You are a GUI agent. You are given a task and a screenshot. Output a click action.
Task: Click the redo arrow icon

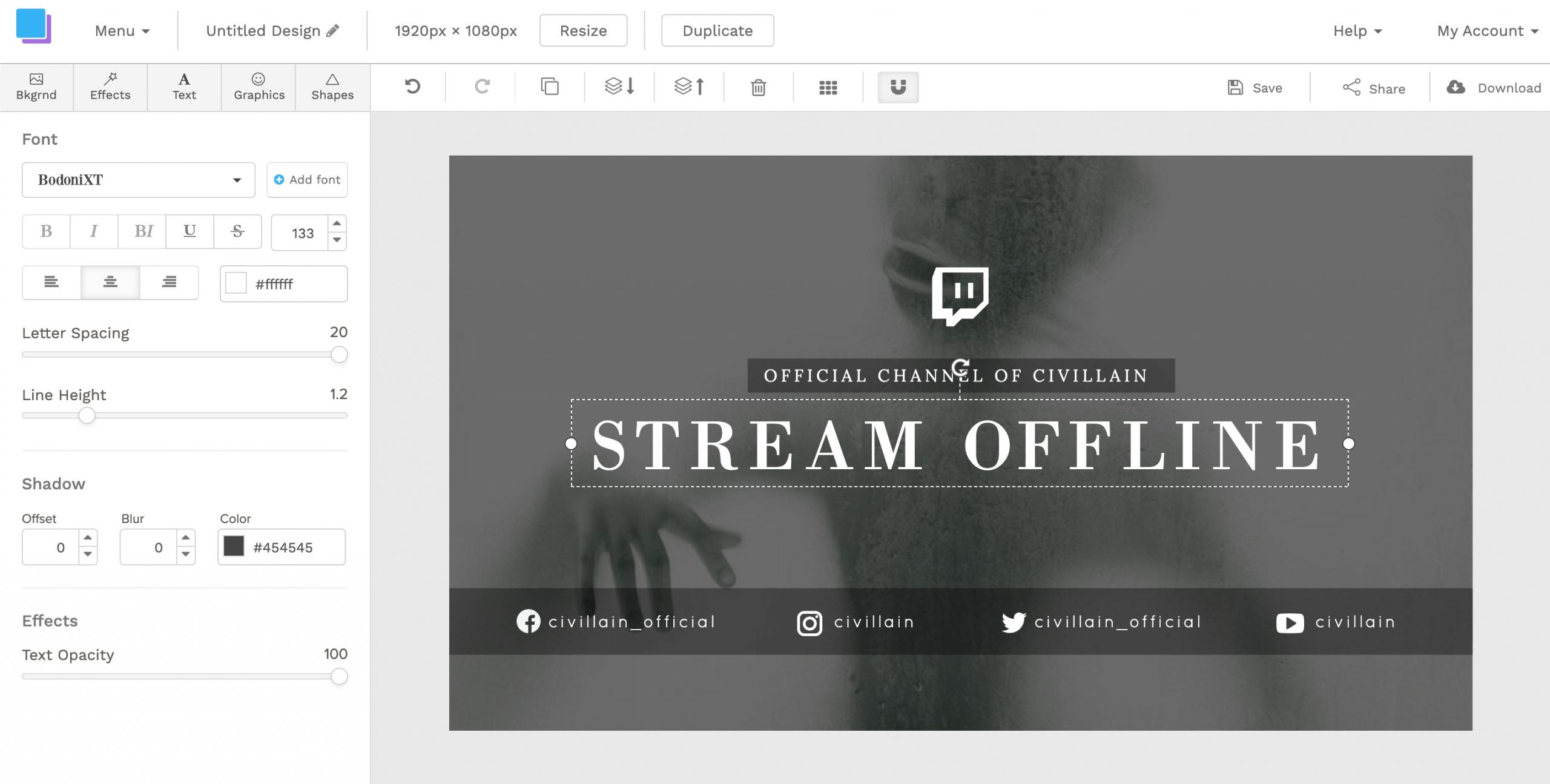[x=480, y=87]
